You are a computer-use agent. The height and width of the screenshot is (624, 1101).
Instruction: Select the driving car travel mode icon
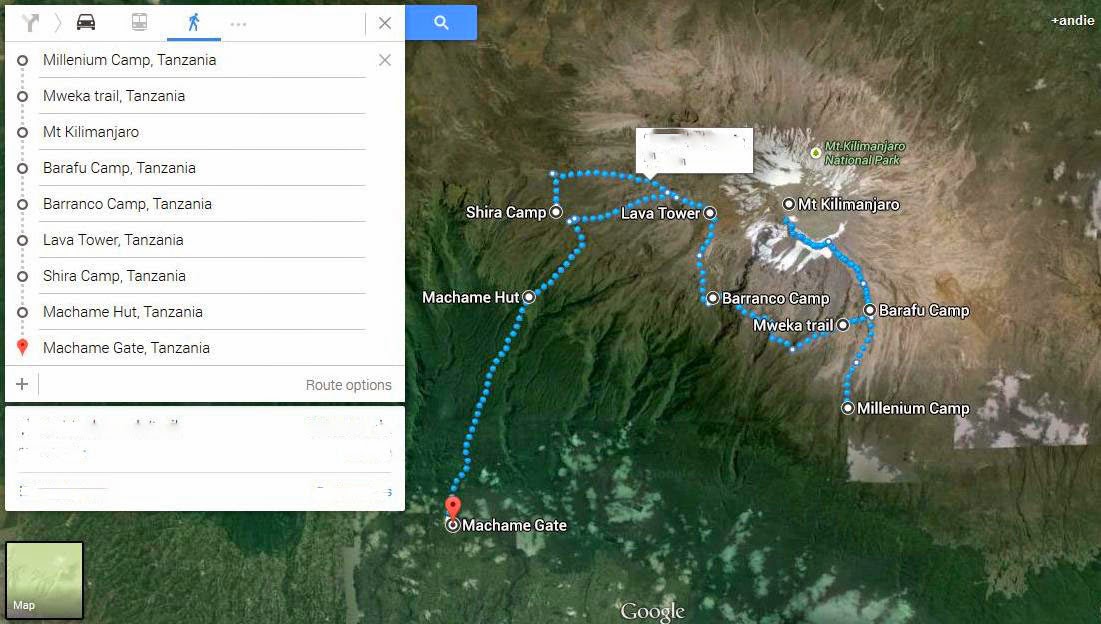pyautogui.click(x=86, y=20)
